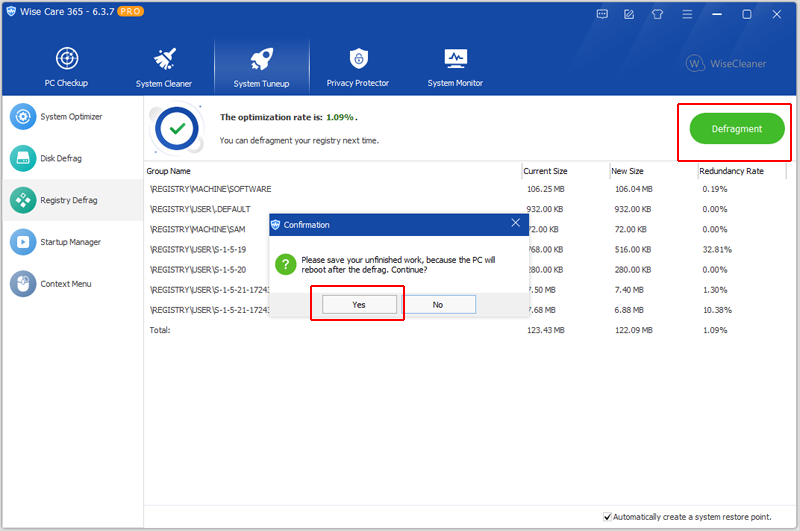Select Disk Defrag in the sidebar
The image size is (800, 531).
click(72, 159)
